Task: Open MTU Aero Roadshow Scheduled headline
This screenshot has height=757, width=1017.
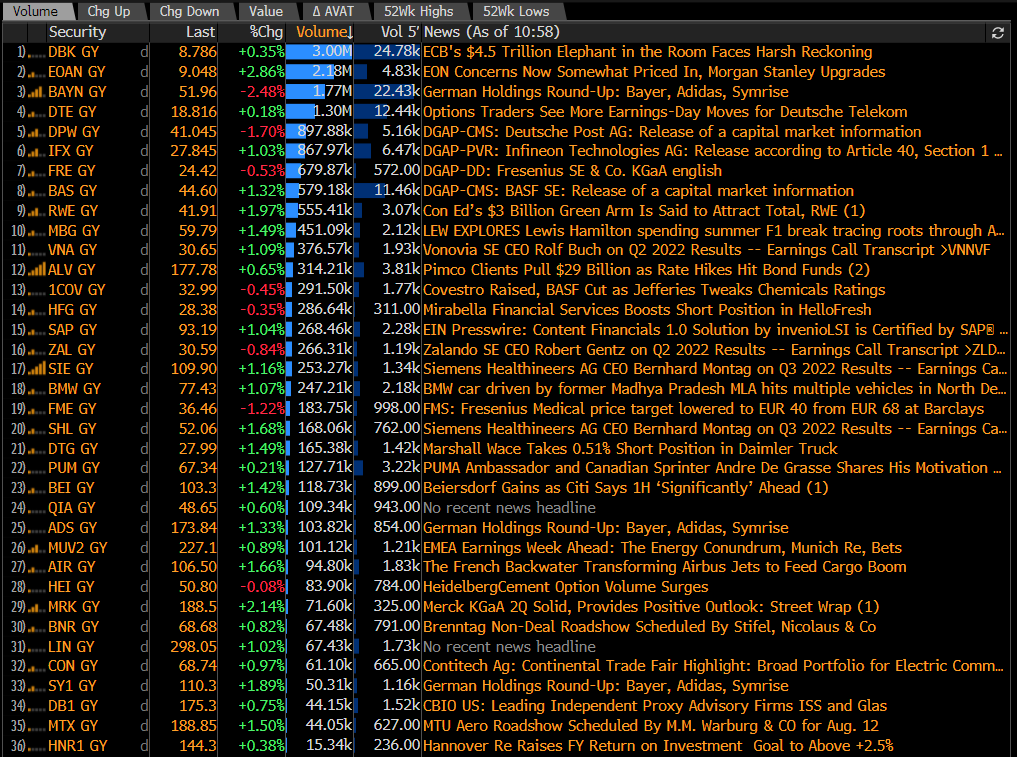Action: click(651, 726)
